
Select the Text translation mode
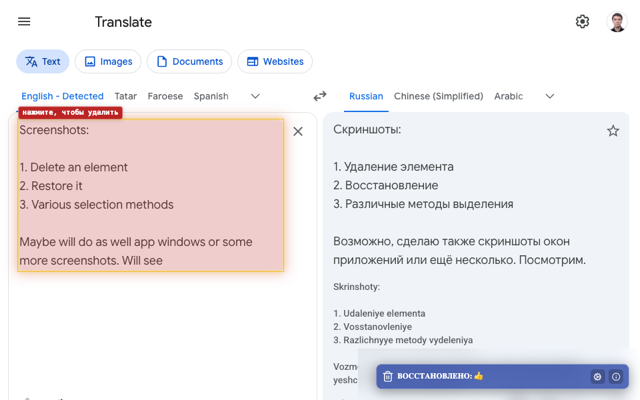(x=43, y=62)
